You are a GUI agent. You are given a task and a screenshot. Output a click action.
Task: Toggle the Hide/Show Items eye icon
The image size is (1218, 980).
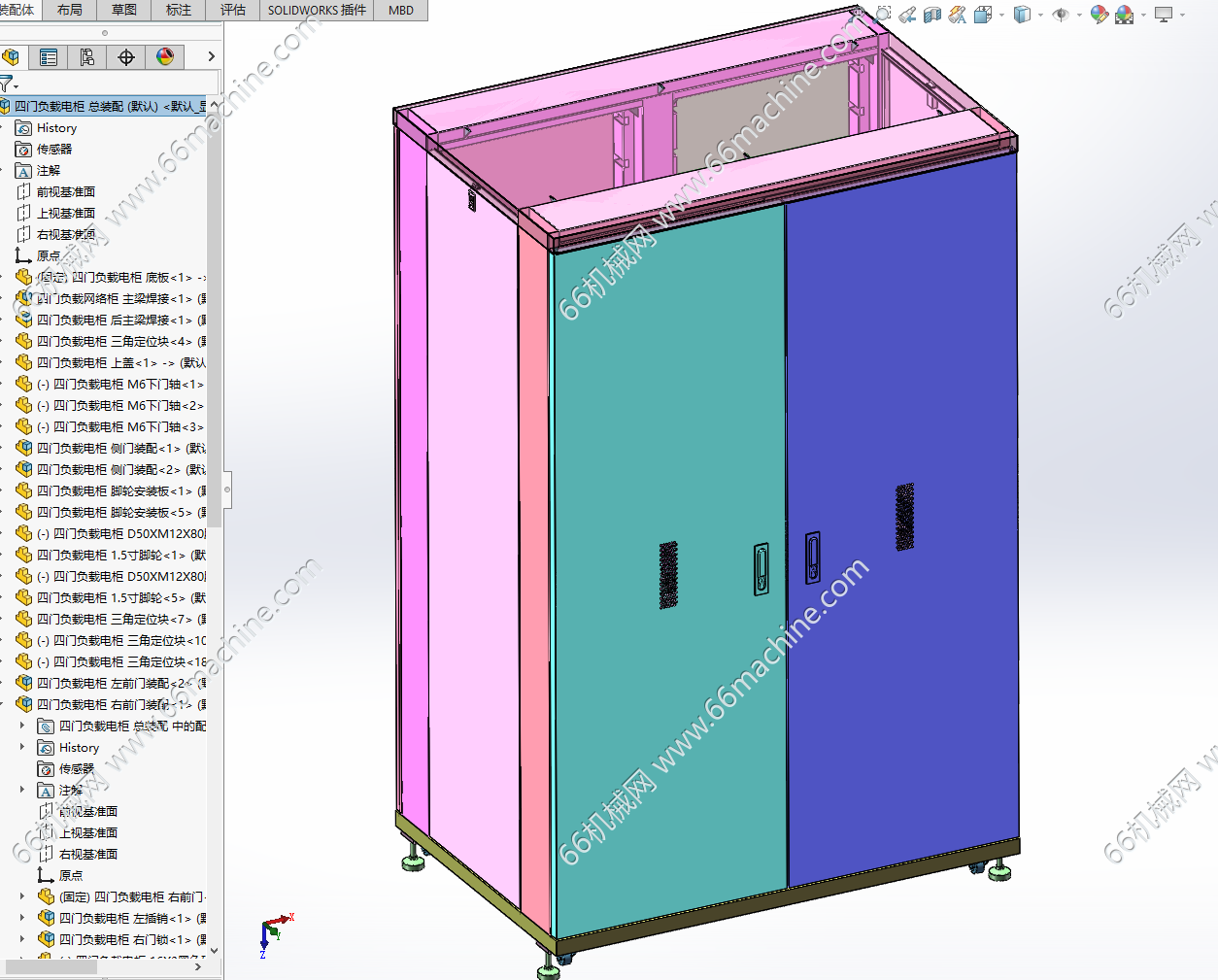pos(1061,15)
